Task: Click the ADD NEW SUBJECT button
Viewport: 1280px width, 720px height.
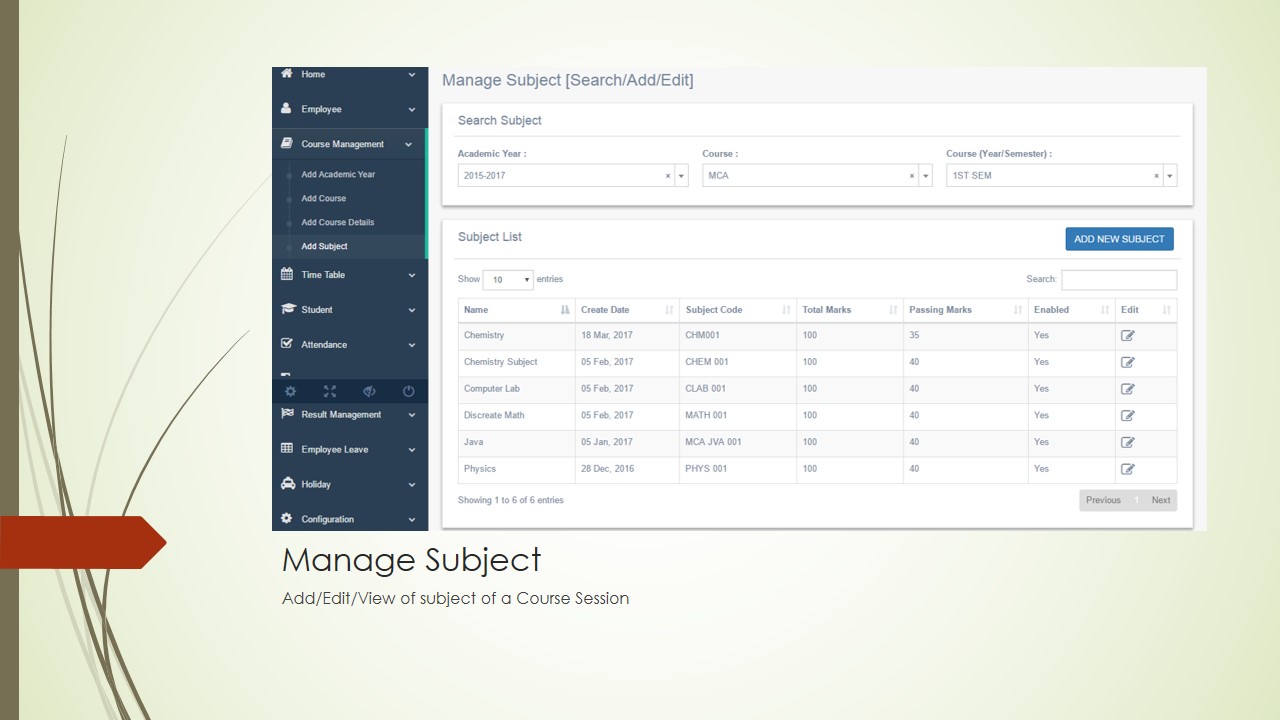Action: point(1119,239)
